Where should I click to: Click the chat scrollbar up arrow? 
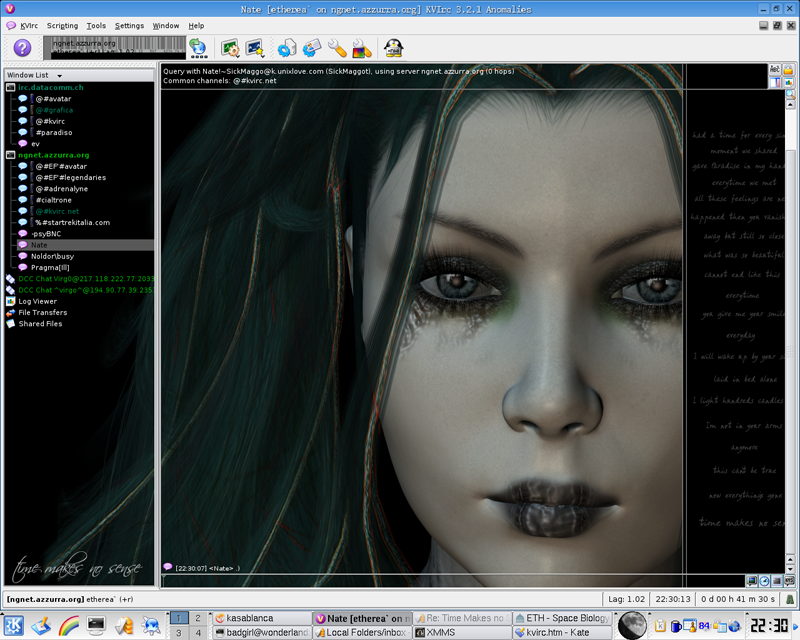point(790,105)
